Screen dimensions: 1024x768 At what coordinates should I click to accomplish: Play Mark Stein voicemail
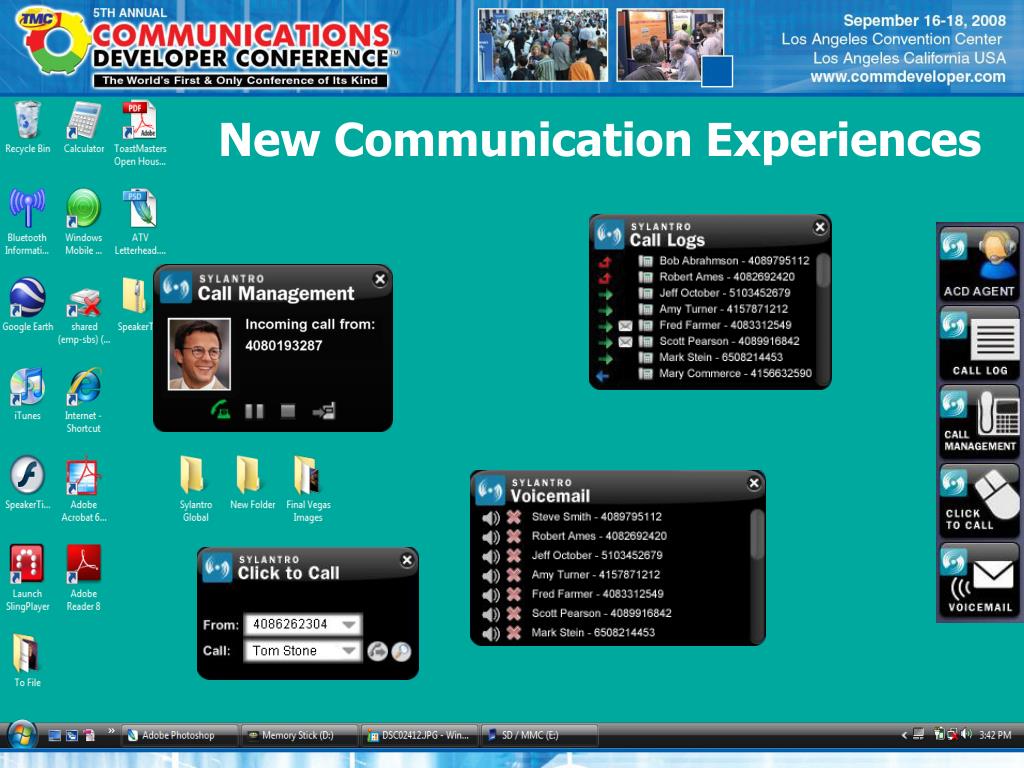490,633
